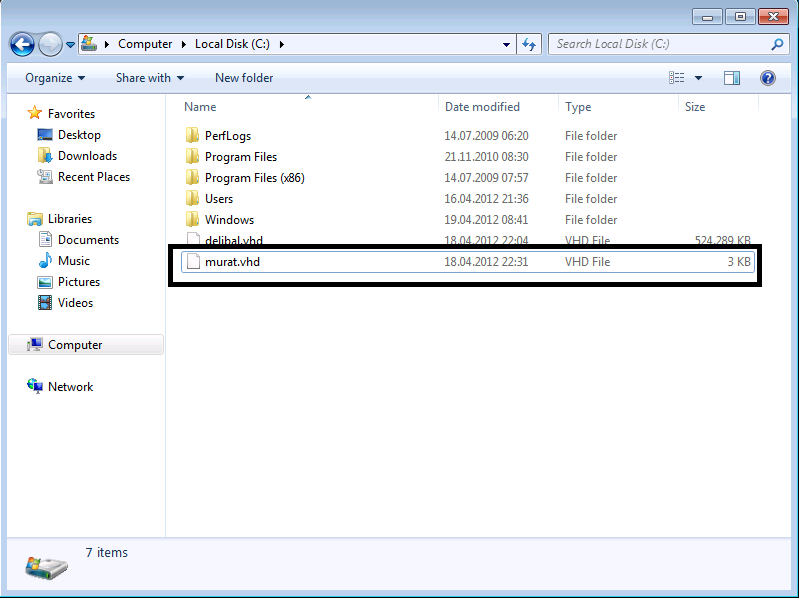Image resolution: width=799 pixels, height=598 pixels.
Task: Click the search magnifier icon
Action: (777, 44)
